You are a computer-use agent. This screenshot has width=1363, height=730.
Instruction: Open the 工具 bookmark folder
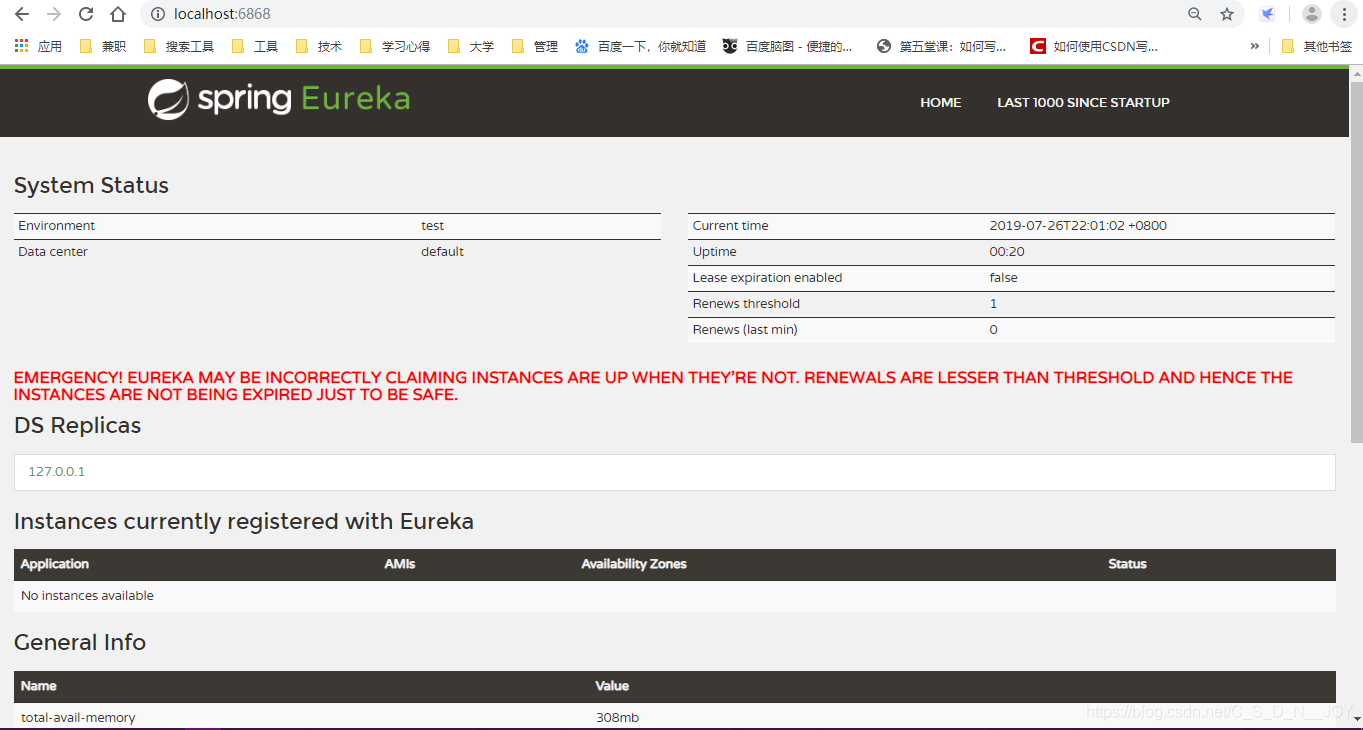click(x=254, y=46)
